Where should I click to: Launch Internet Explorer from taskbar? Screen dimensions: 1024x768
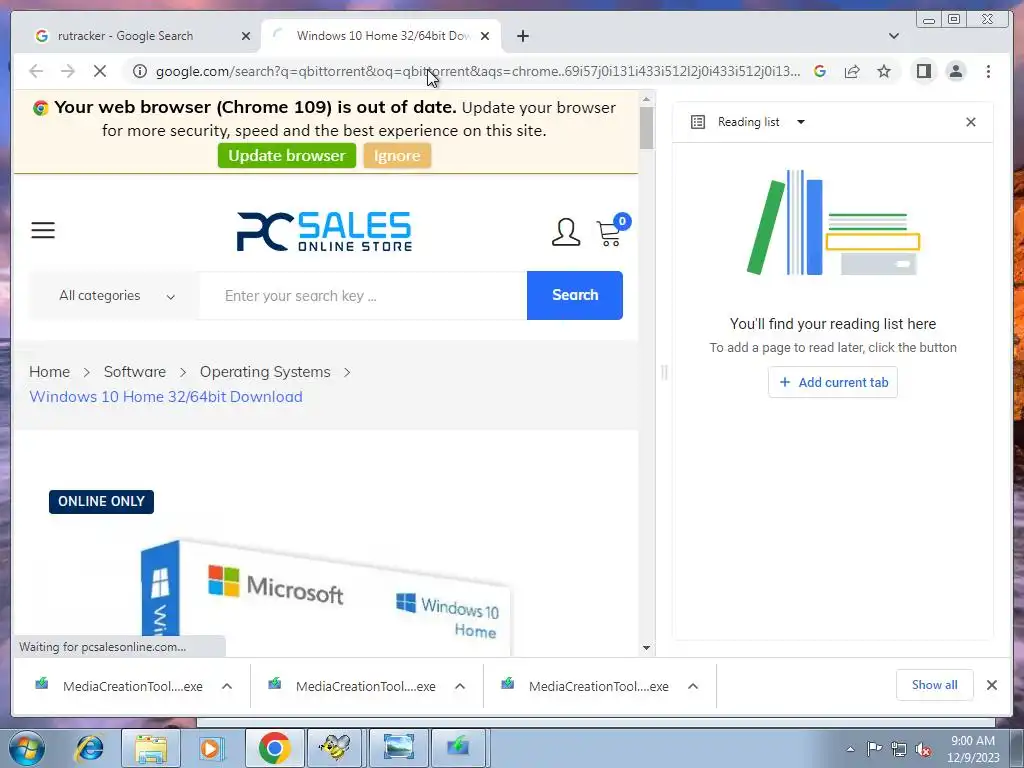coord(89,748)
